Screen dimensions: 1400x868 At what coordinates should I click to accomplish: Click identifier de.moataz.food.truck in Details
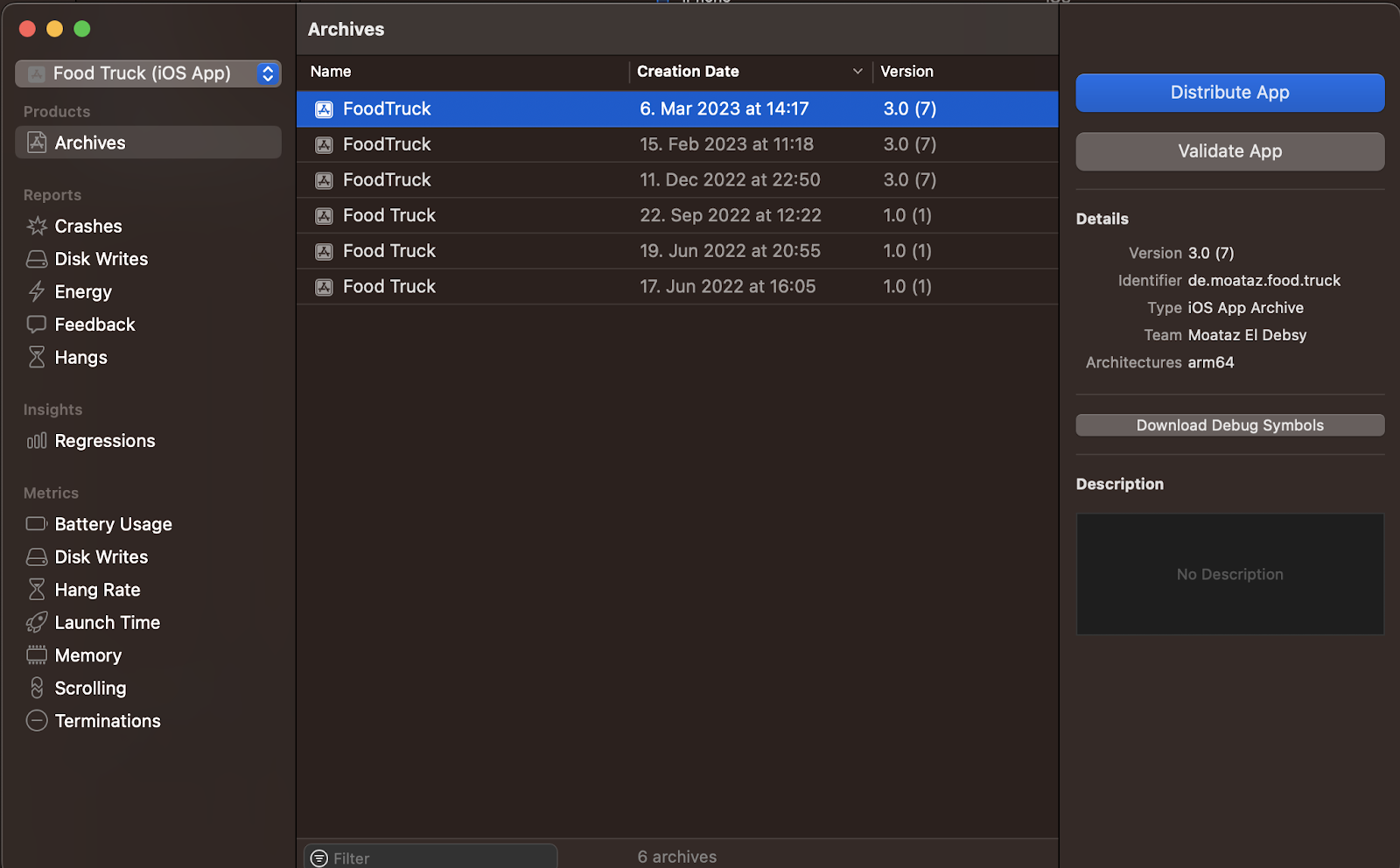(x=1264, y=281)
